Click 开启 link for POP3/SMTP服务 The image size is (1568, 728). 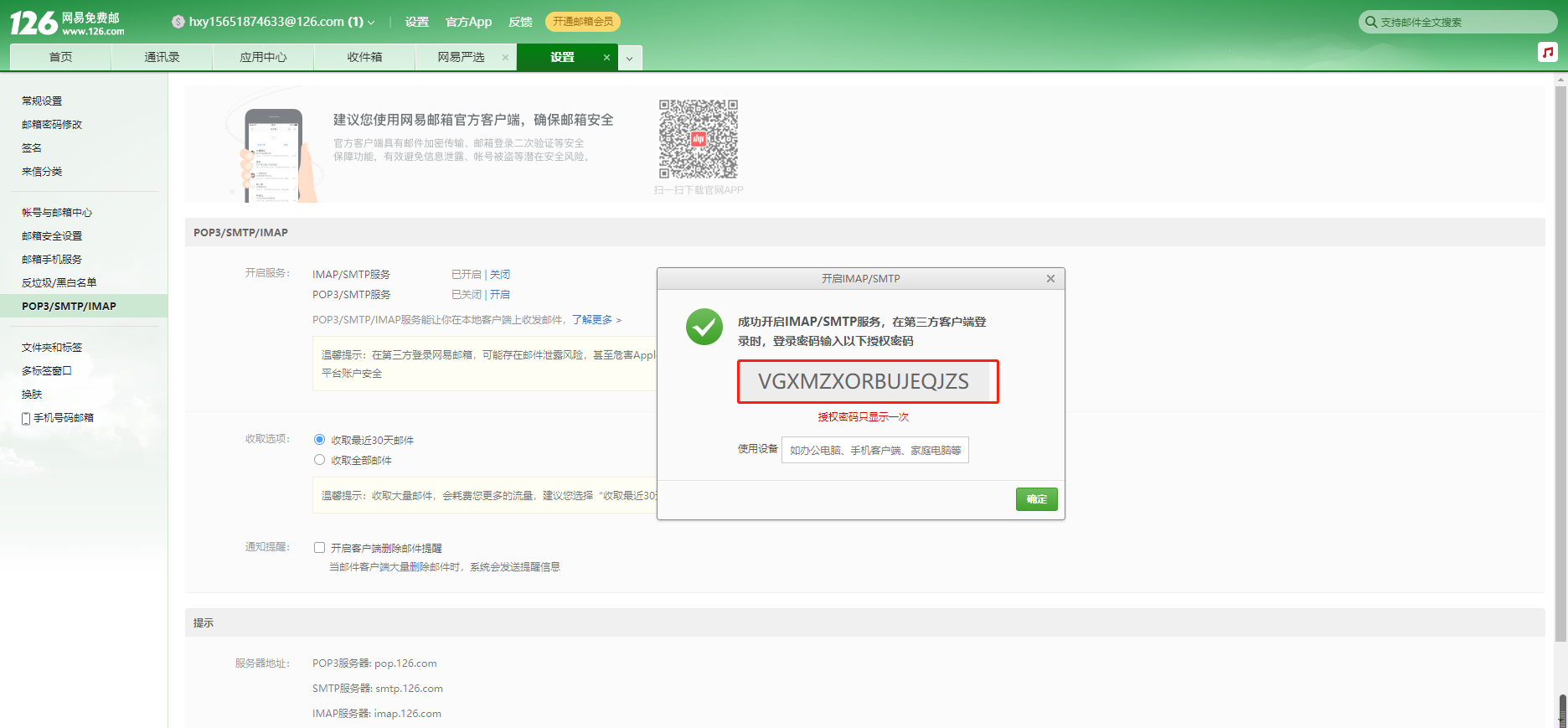point(500,294)
